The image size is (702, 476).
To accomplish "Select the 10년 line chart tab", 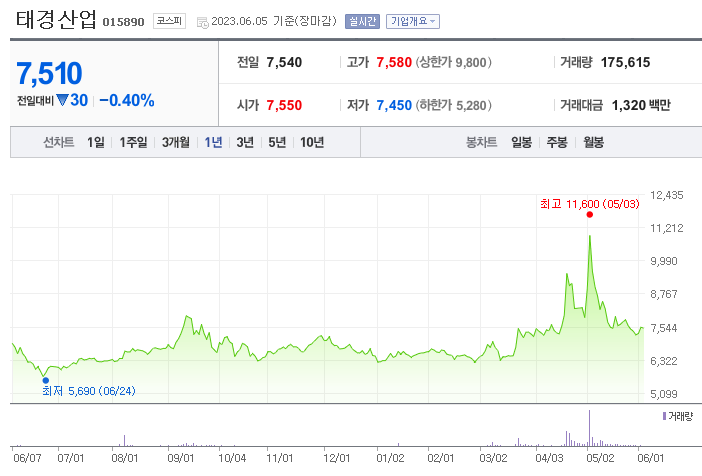I will pos(312,142).
